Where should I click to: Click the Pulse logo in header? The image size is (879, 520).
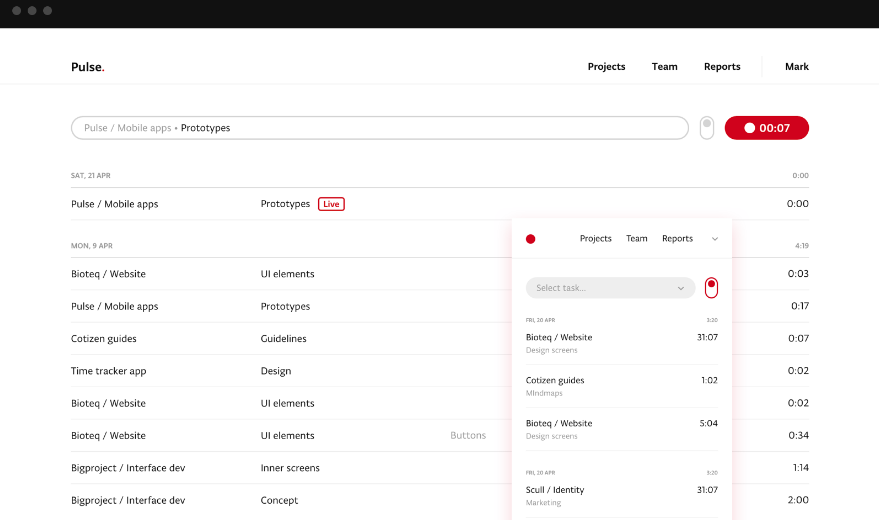point(87,67)
